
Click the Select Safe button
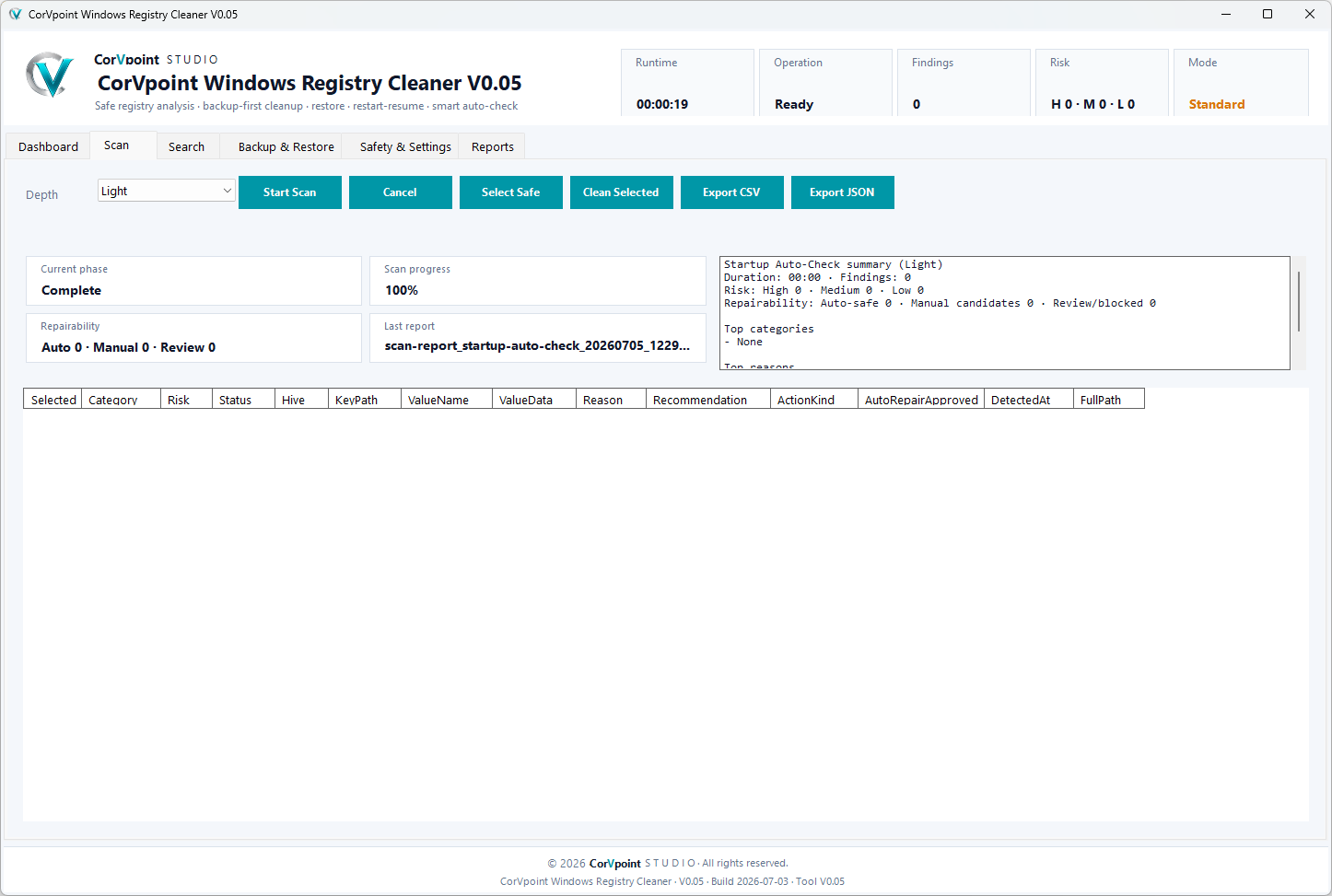(511, 192)
